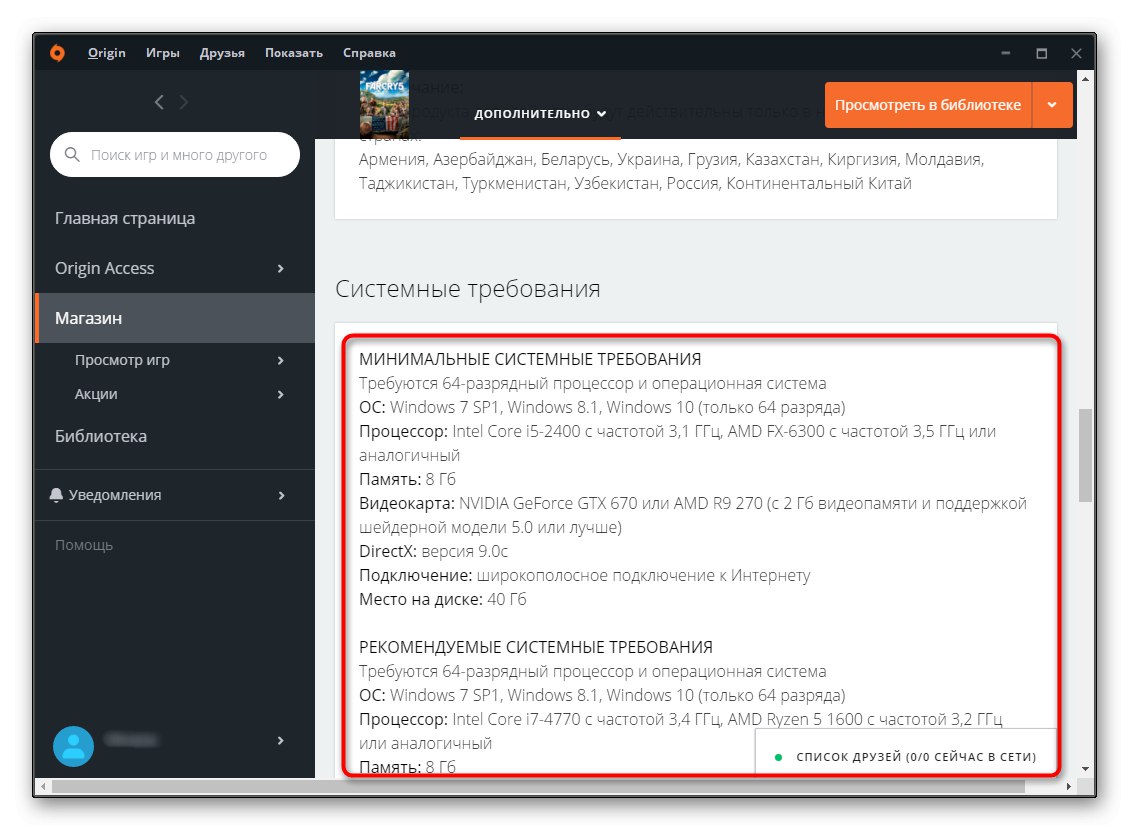This screenshot has height=830, width=1129.
Task: Open the дополнительно dropdown
Action: [540, 113]
